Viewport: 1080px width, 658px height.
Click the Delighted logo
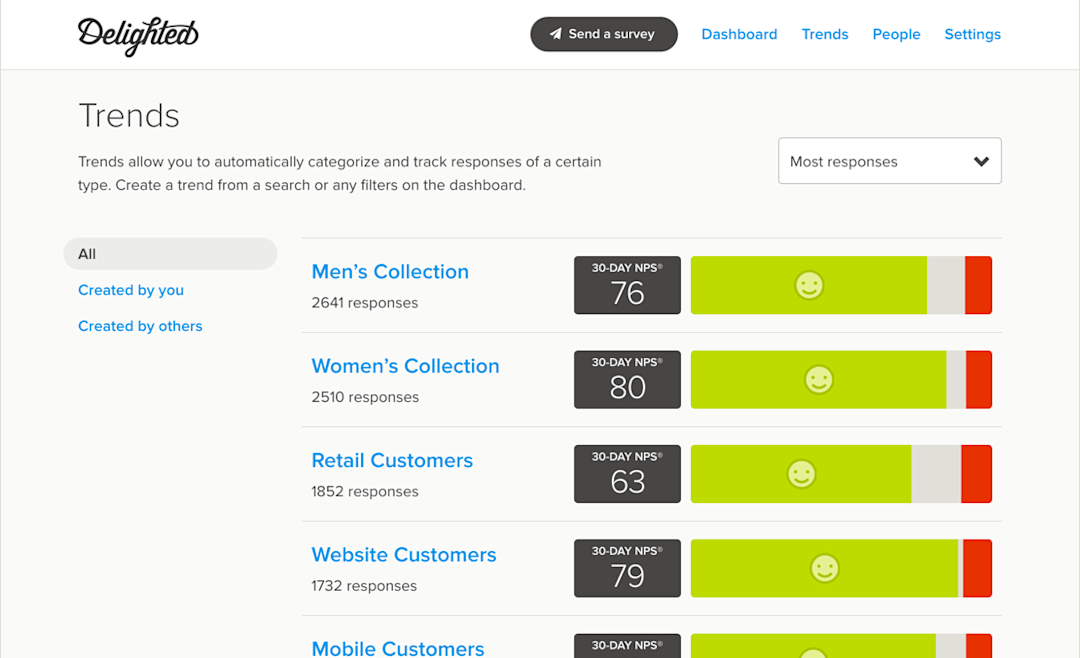point(138,36)
